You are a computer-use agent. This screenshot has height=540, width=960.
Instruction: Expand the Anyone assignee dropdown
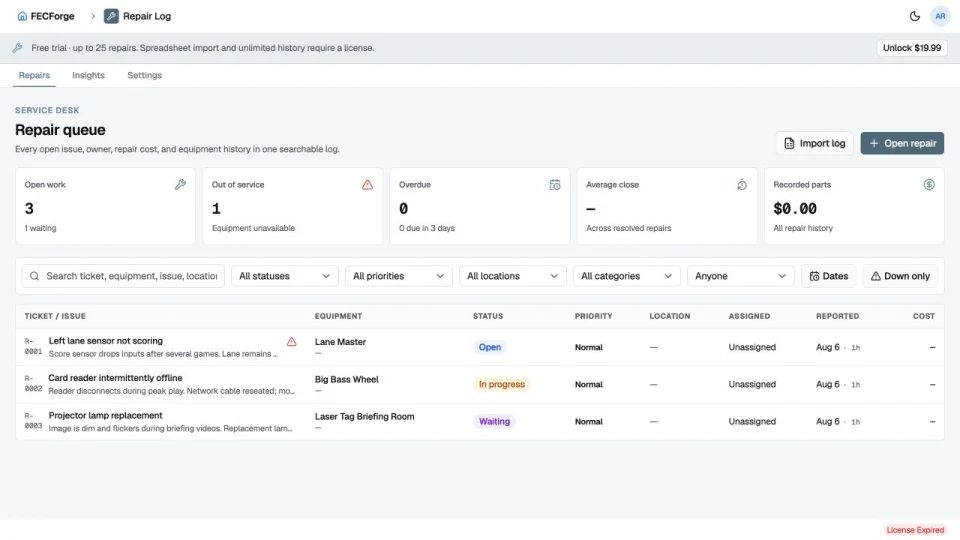click(740, 276)
